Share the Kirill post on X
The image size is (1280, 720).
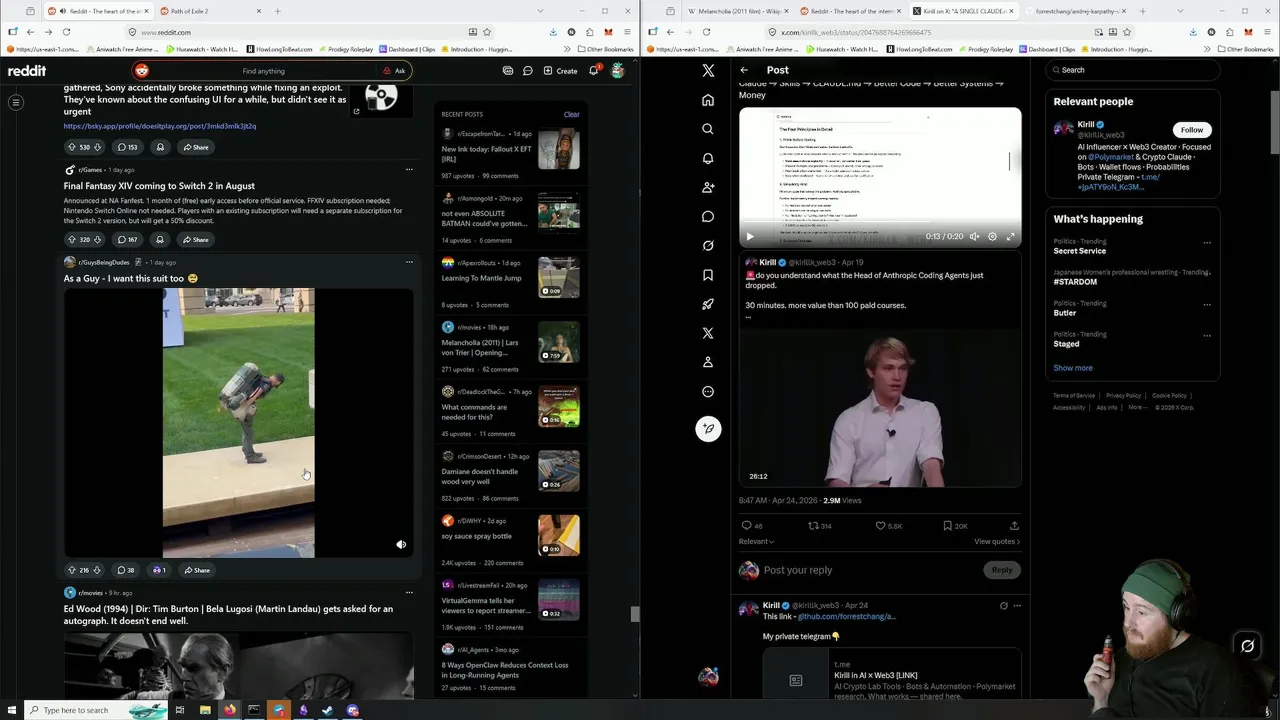[x=1014, y=525]
